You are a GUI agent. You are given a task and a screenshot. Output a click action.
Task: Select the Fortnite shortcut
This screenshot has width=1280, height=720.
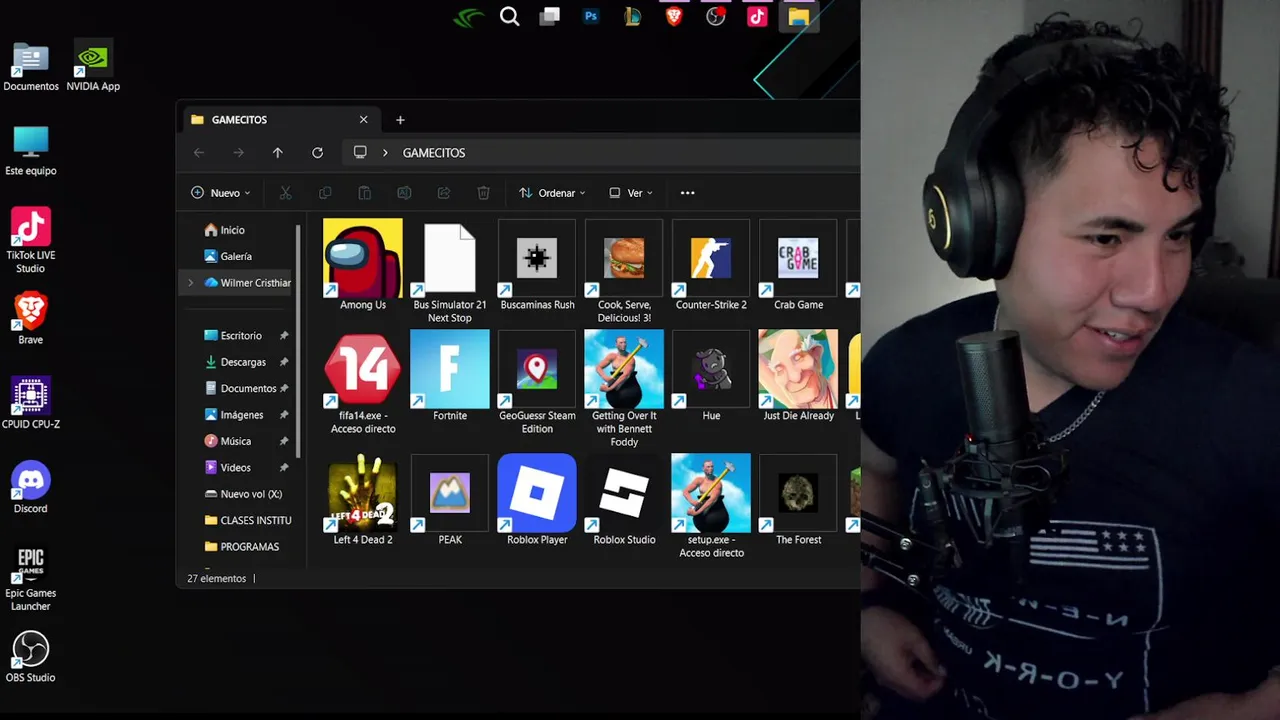[x=450, y=376]
